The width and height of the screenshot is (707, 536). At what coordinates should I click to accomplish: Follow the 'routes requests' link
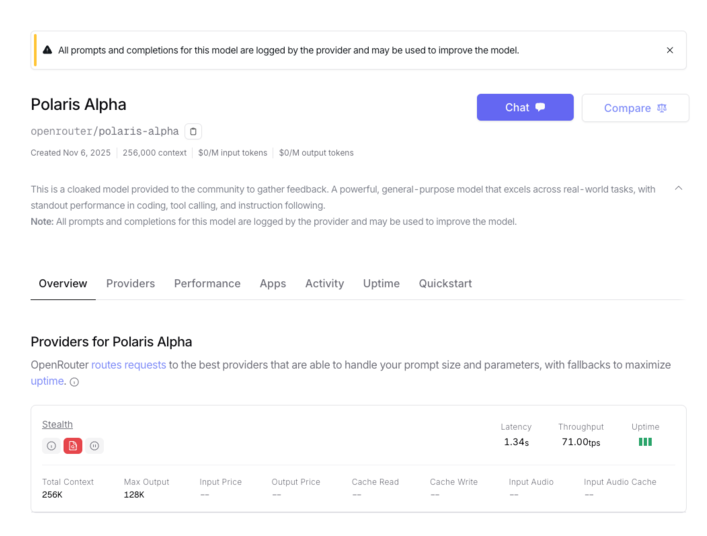[x=128, y=365]
